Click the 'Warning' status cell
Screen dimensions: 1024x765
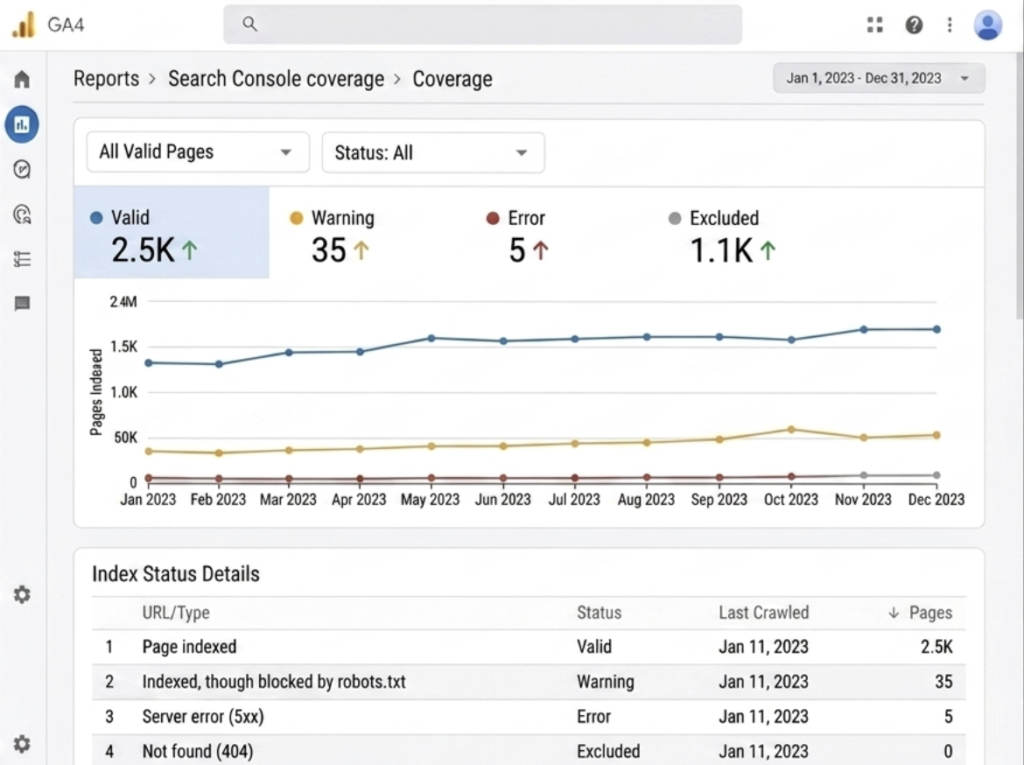[605, 682]
